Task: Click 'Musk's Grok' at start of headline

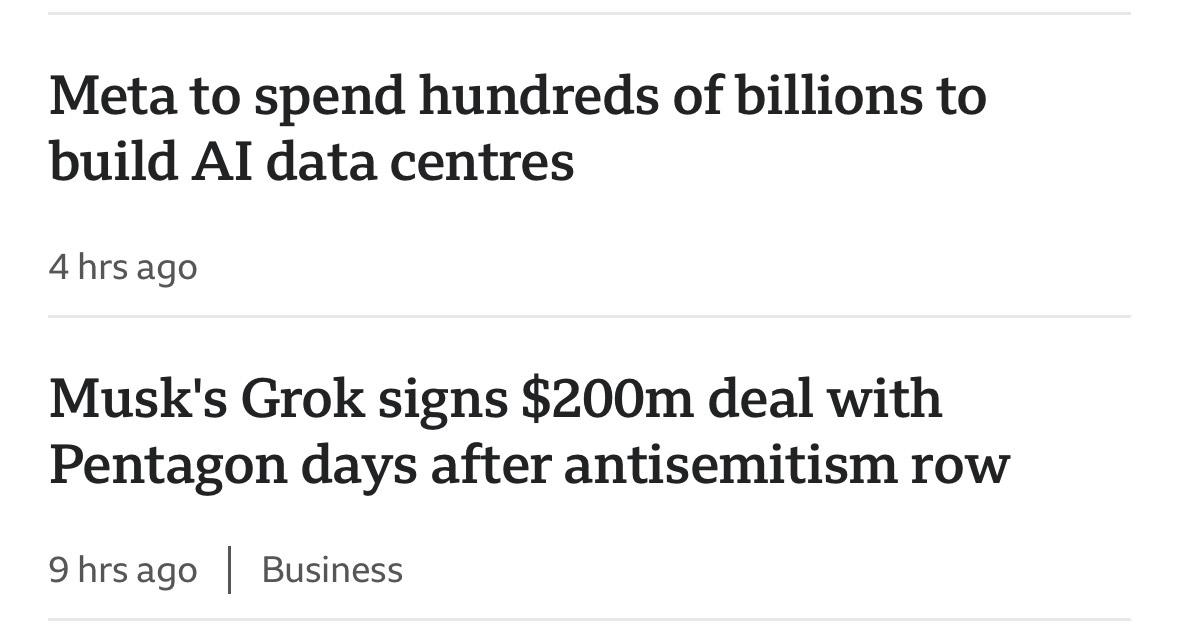Action: (207, 399)
